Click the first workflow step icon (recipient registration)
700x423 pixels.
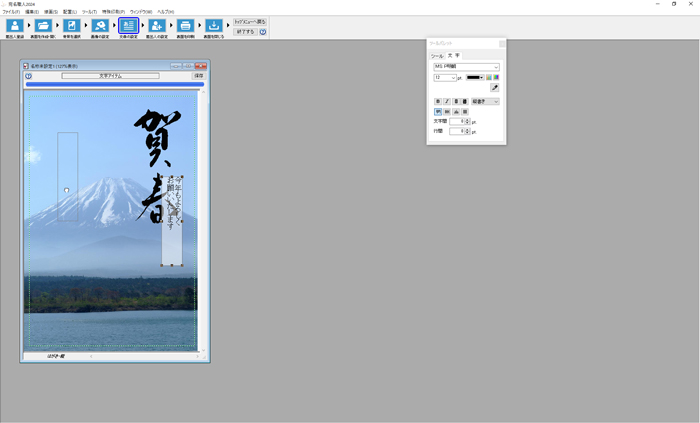pos(14,26)
